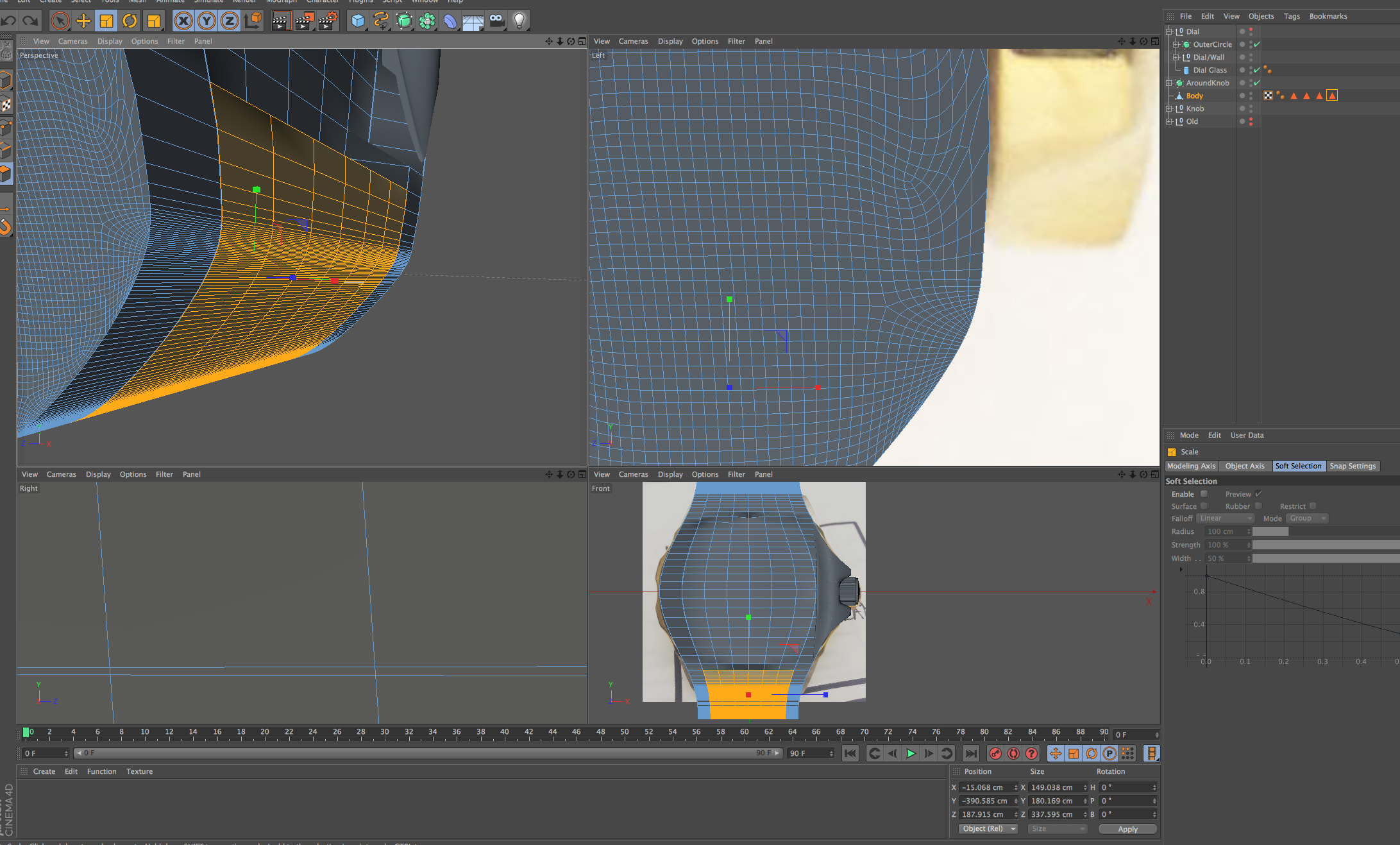Open the Array modeling objects icon
This screenshot has width=1400, height=845.
(427, 21)
